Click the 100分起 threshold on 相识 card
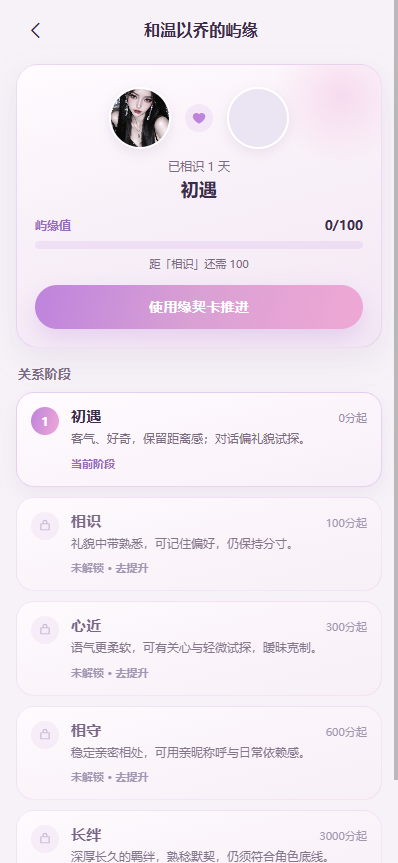This screenshot has height=863, width=398. point(346,523)
